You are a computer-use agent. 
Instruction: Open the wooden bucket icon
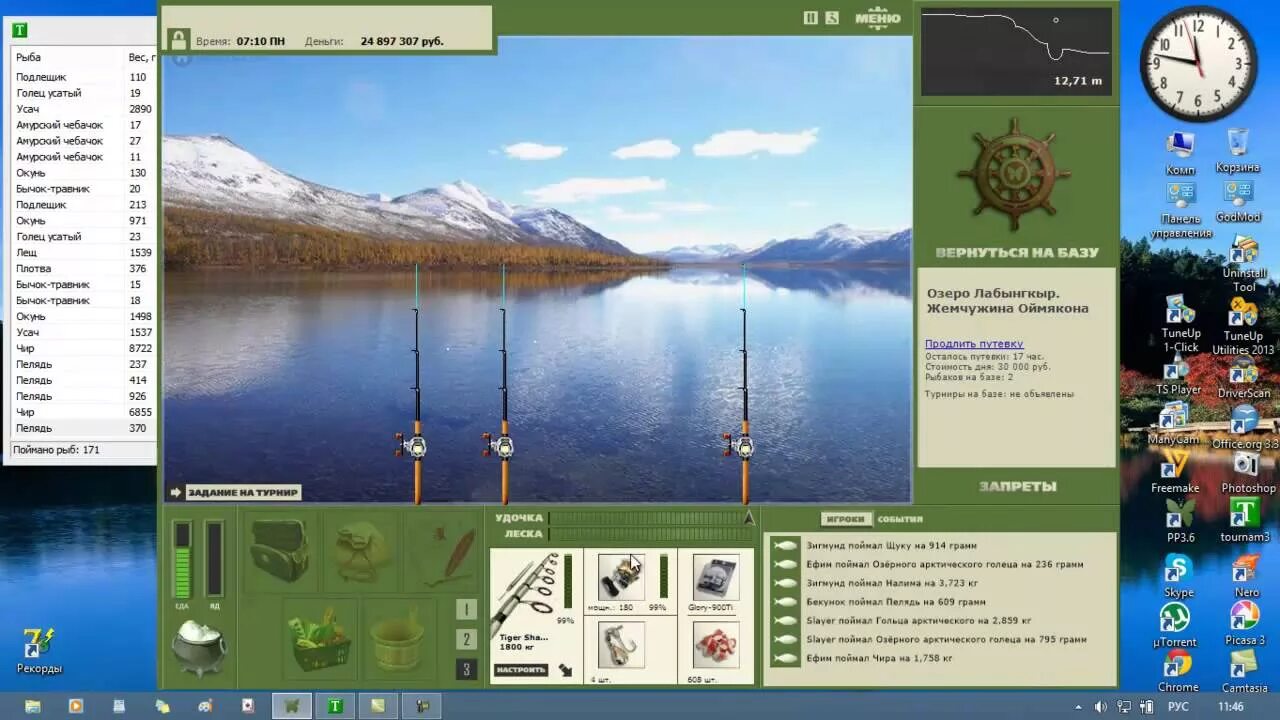pyautogui.click(x=398, y=640)
